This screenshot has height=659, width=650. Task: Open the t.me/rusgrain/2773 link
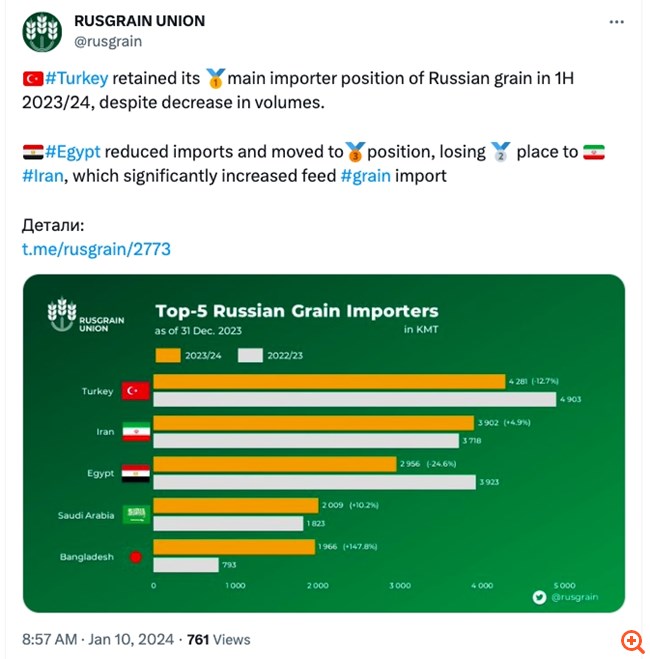89,248
